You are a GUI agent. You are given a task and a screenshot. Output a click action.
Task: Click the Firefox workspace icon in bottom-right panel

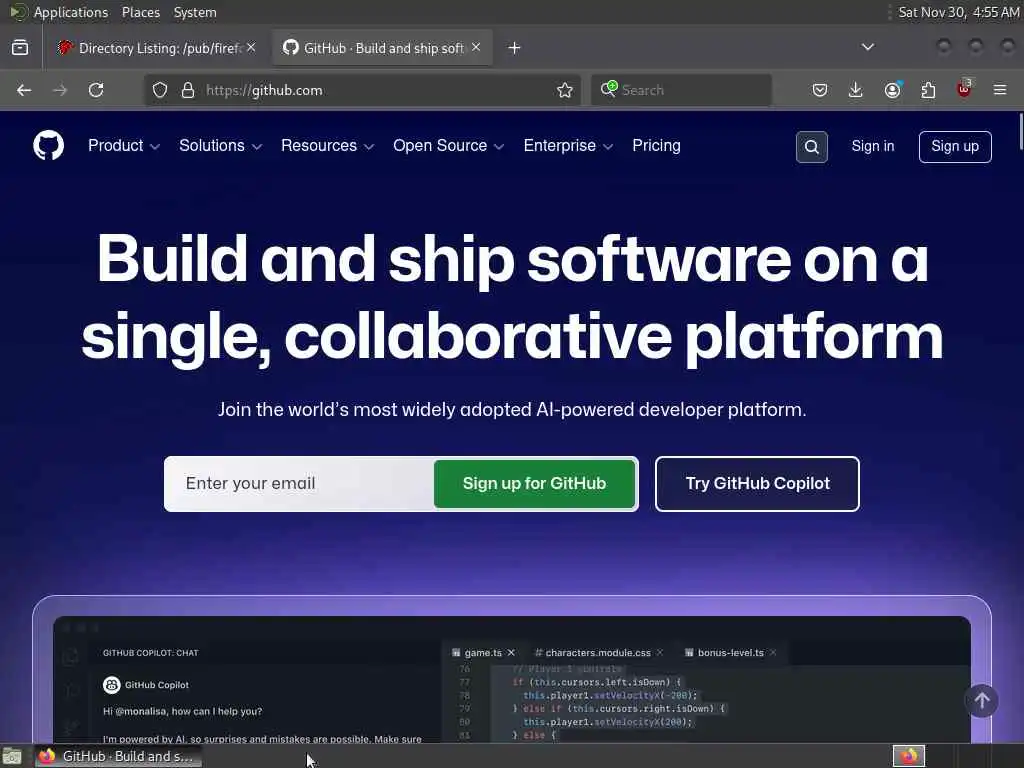909,756
